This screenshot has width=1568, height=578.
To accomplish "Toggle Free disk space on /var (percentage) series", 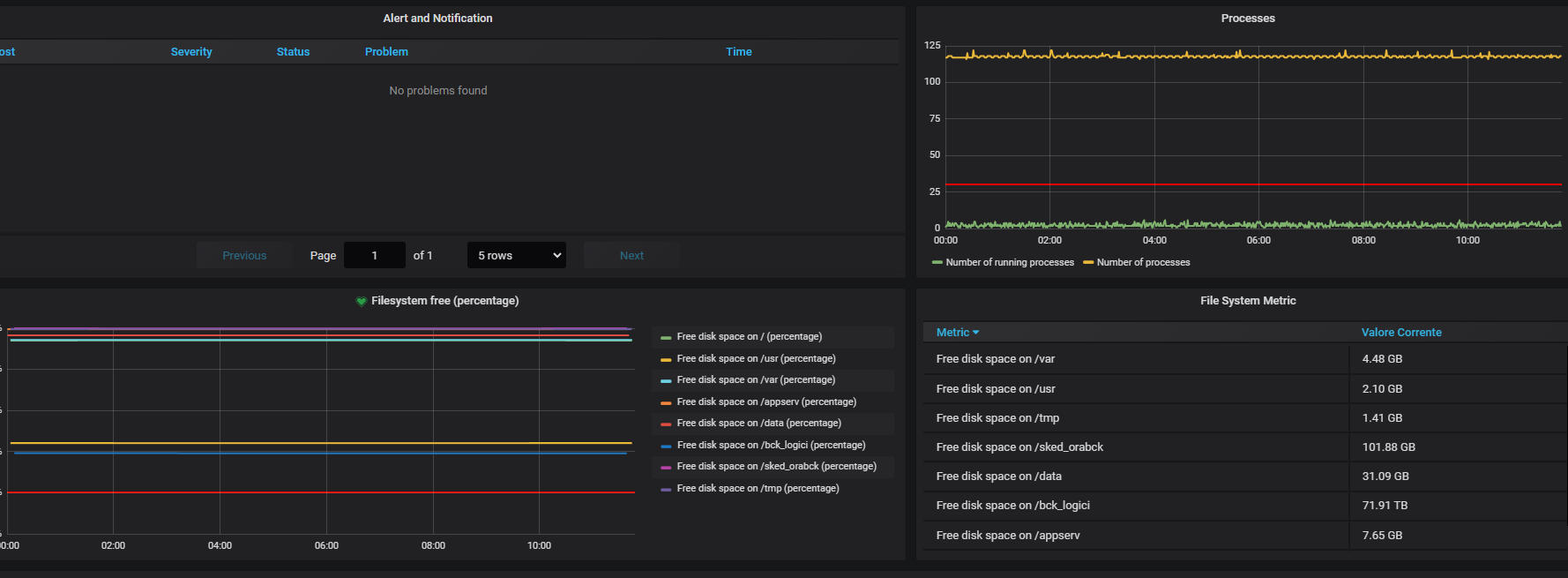I will click(x=756, y=380).
